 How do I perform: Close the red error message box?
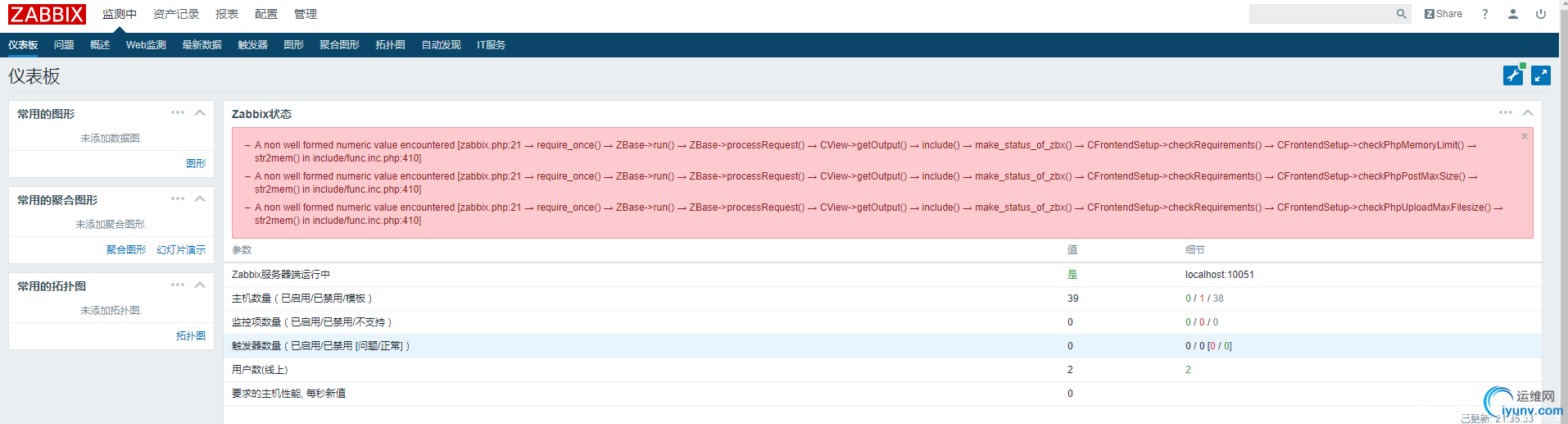pos(1525,136)
